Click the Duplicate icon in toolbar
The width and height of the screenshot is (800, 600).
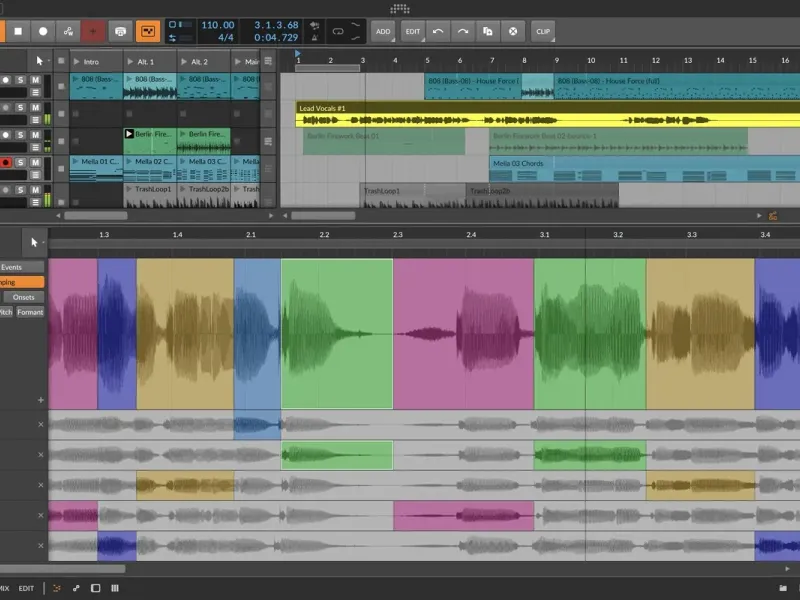(x=488, y=31)
